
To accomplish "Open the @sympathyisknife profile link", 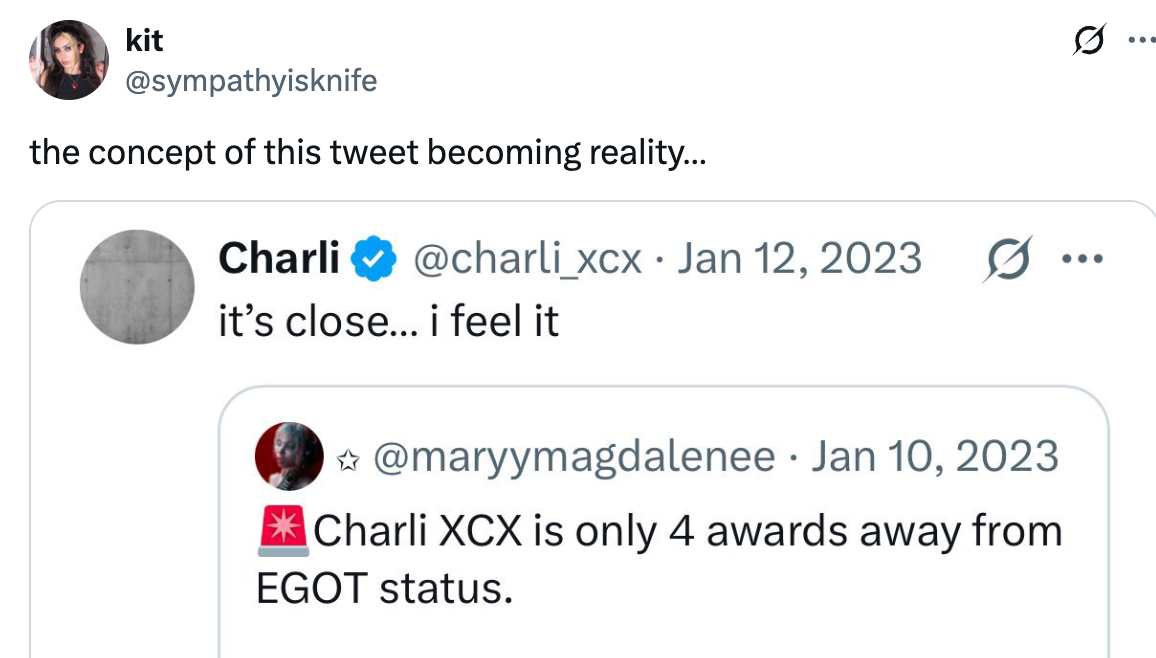I will click(251, 82).
